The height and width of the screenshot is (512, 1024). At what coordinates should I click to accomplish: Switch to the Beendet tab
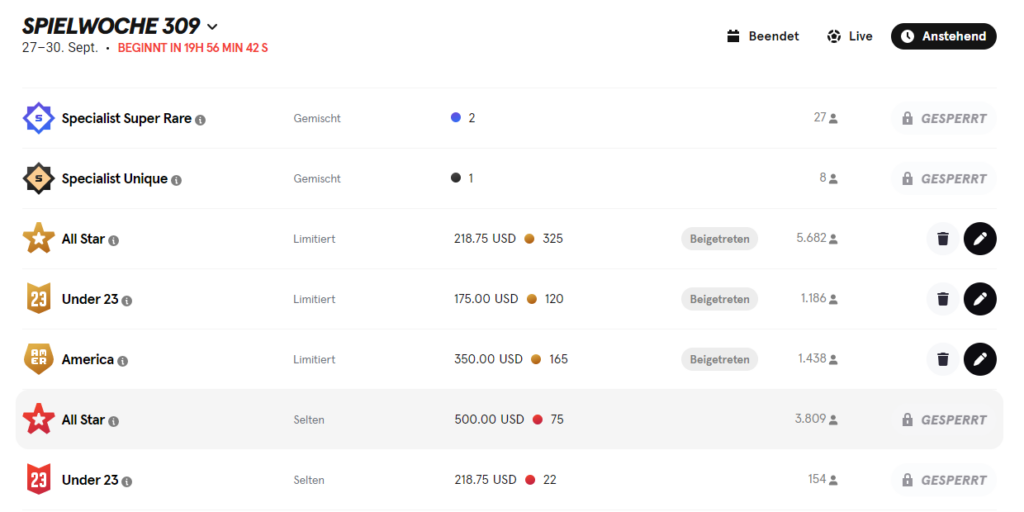pos(763,37)
